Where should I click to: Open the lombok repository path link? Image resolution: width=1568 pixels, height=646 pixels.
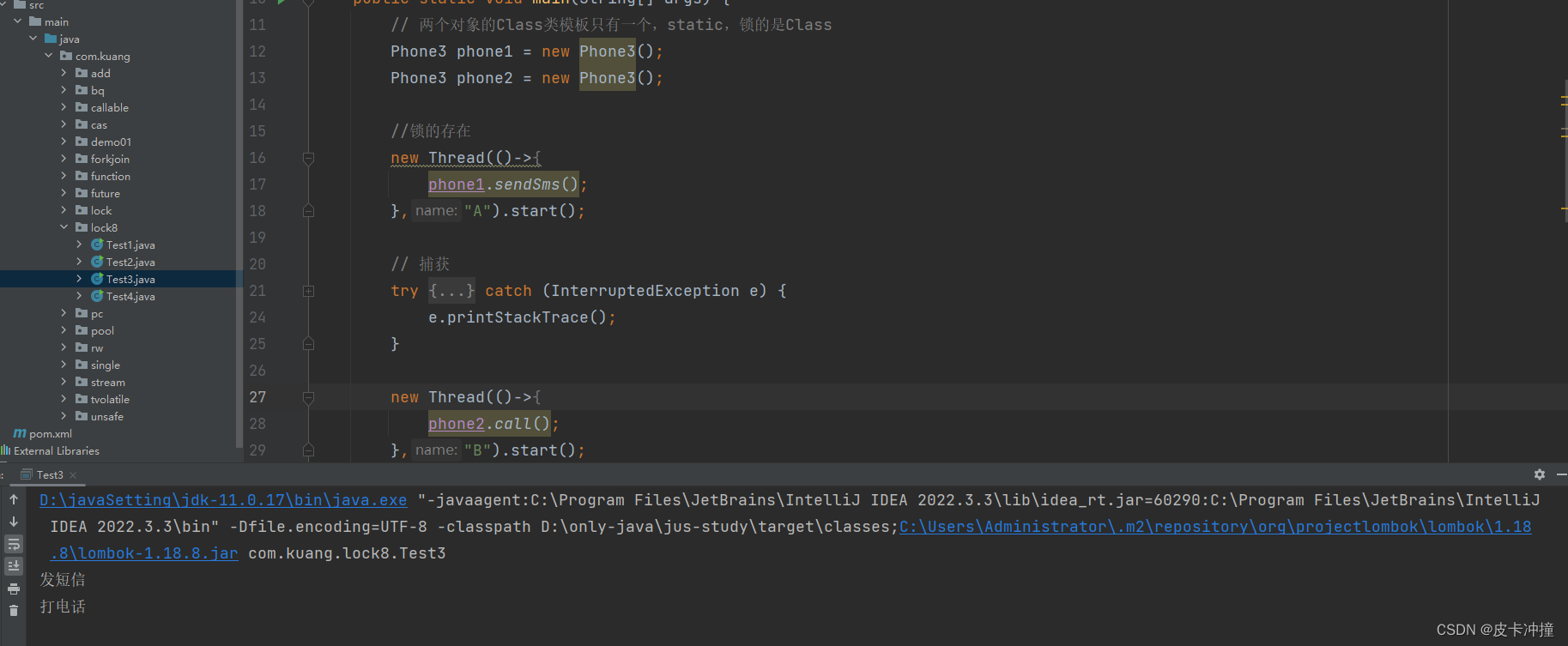pyautogui.click(x=1215, y=527)
